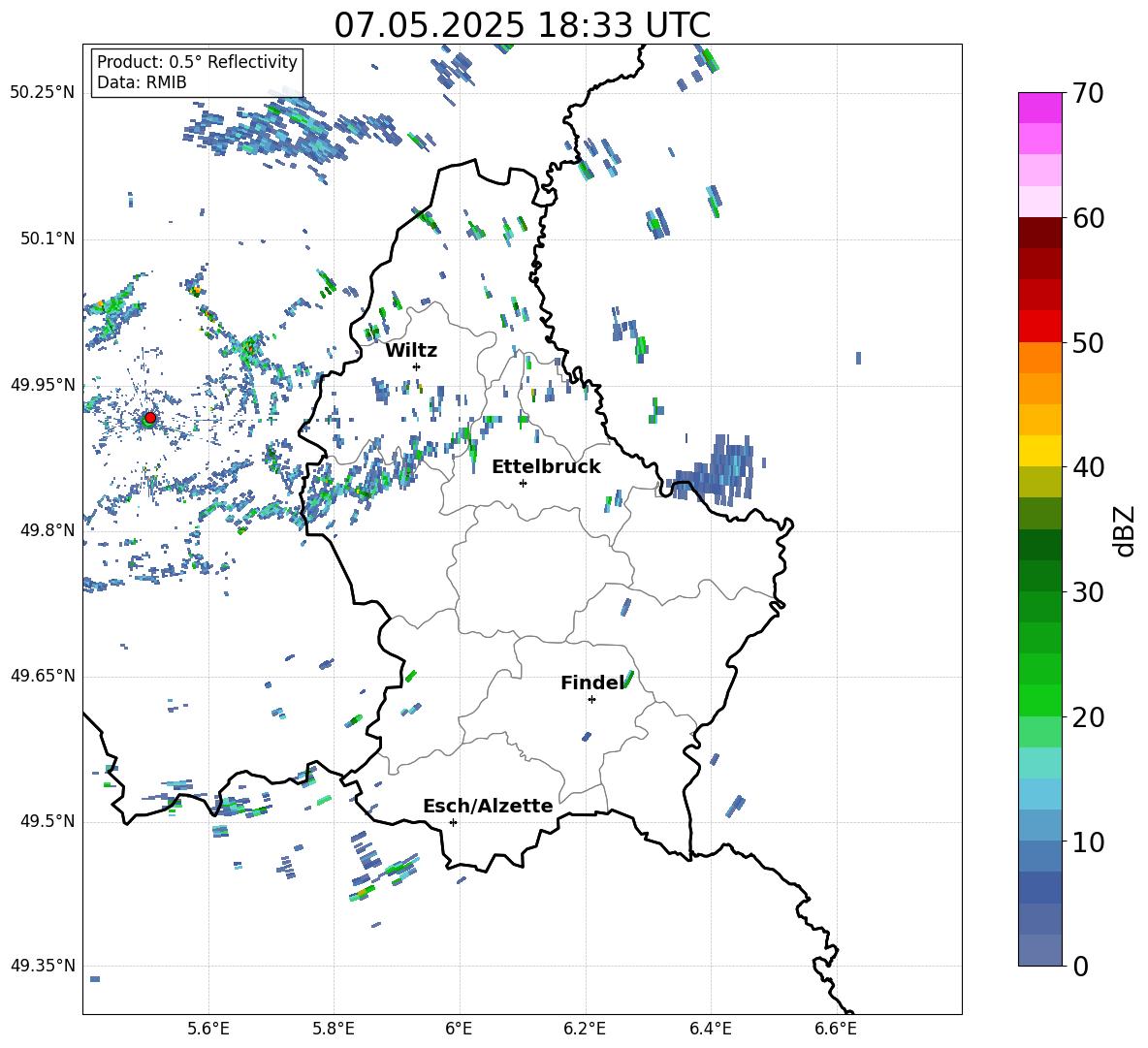Screen dimensions: 1148x1048
Task: Click the 49.95°N latitude label
Action: click(x=43, y=384)
